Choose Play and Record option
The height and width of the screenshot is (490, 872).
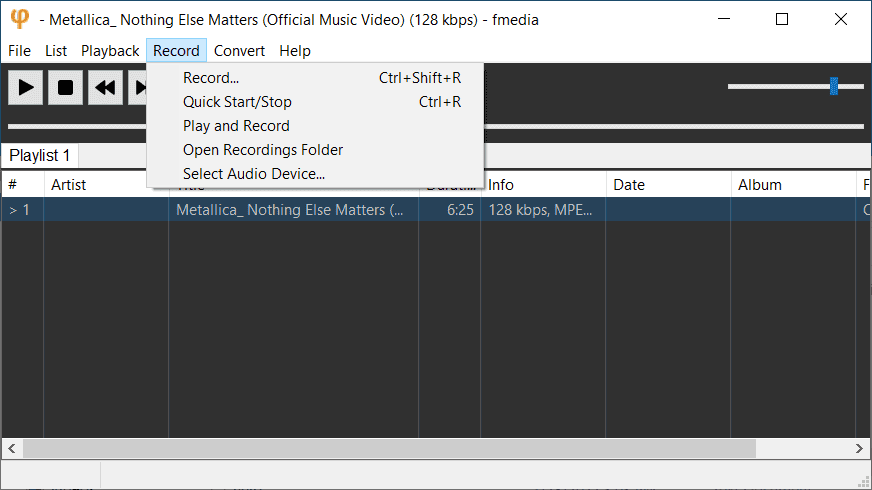point(315,126)
